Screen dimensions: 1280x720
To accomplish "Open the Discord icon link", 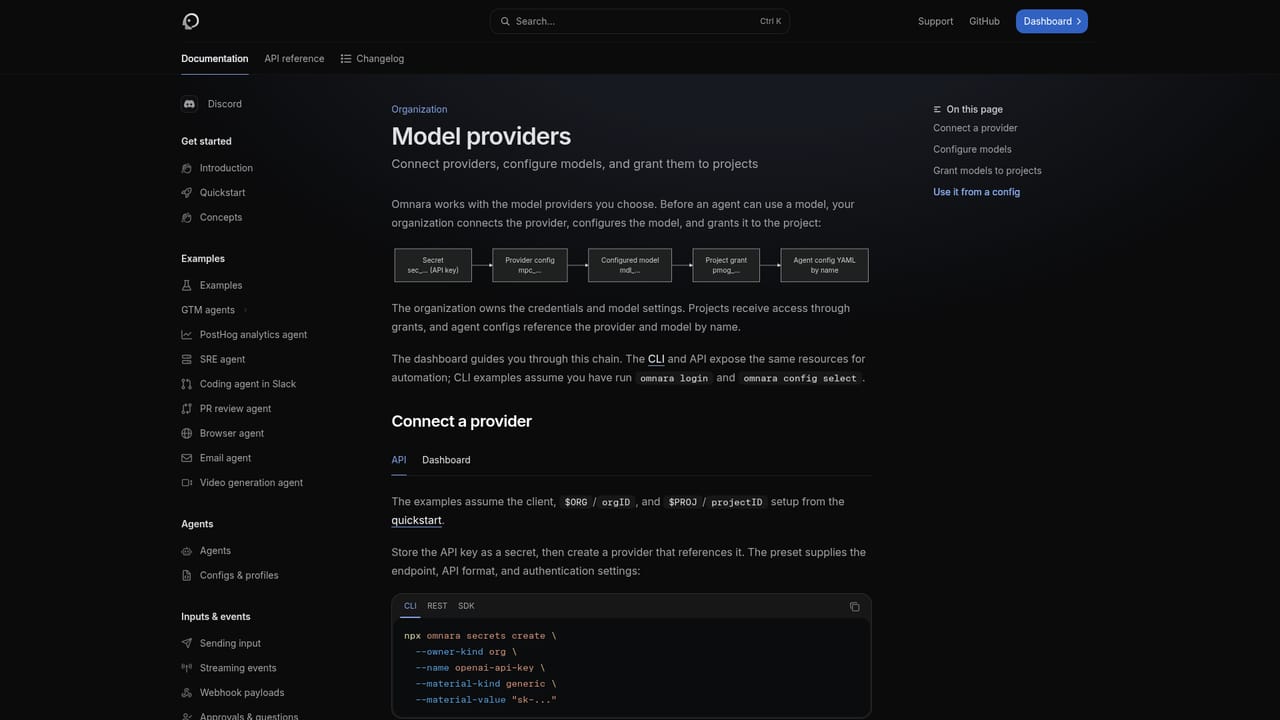I will pos(189,104).
